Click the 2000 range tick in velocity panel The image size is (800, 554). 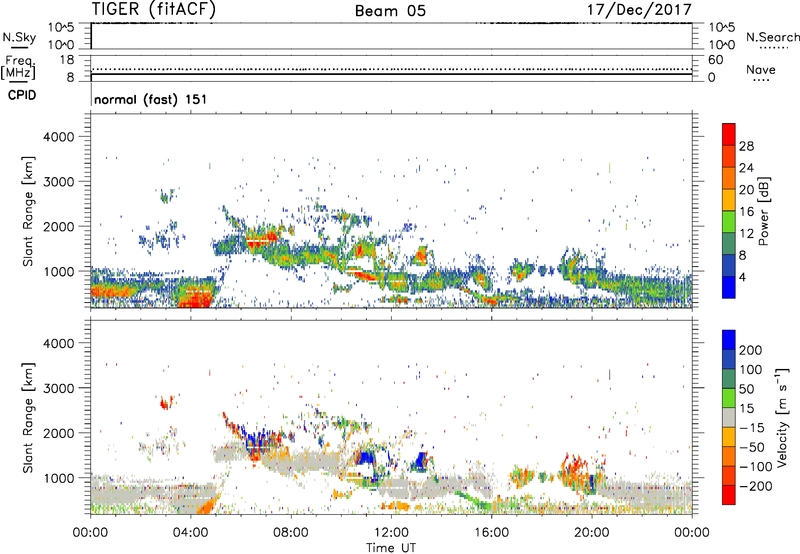coord(58,434)
